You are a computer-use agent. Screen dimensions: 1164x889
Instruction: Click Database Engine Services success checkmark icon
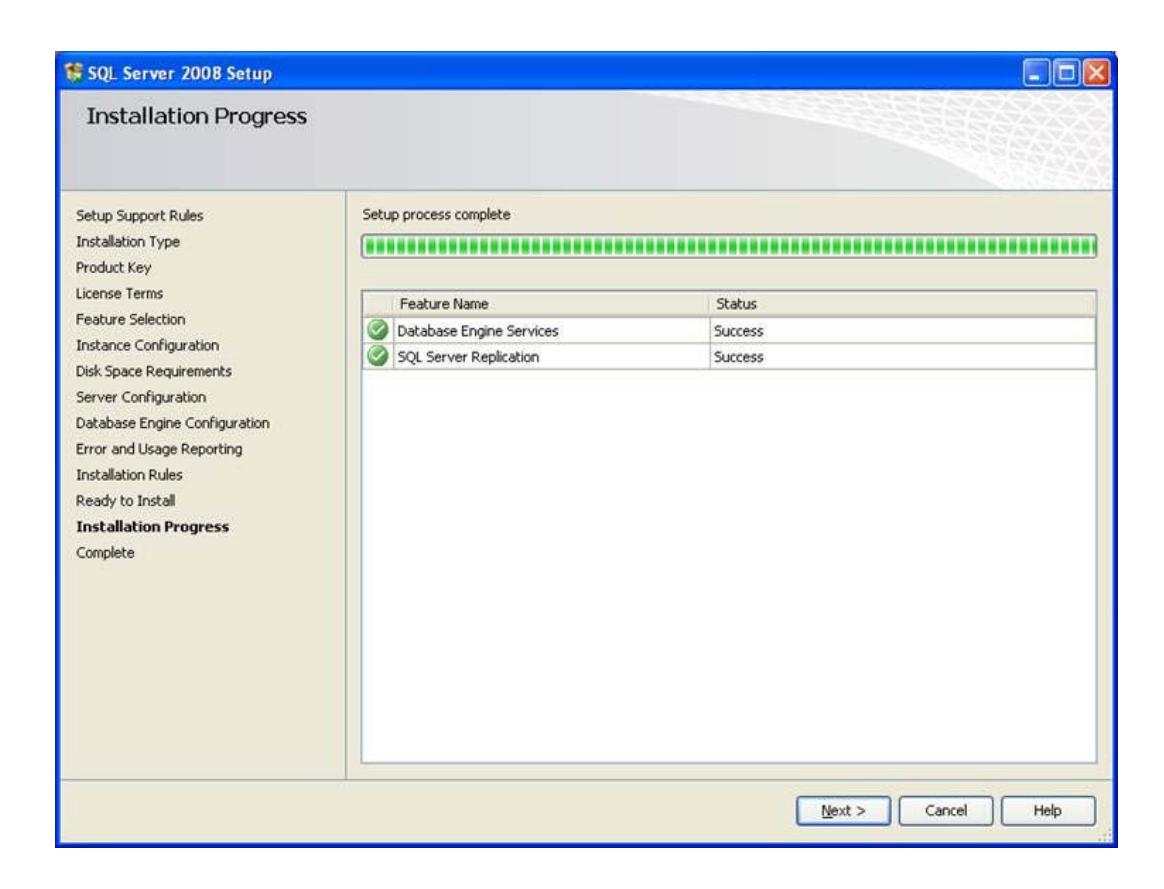tap(378, 329)
